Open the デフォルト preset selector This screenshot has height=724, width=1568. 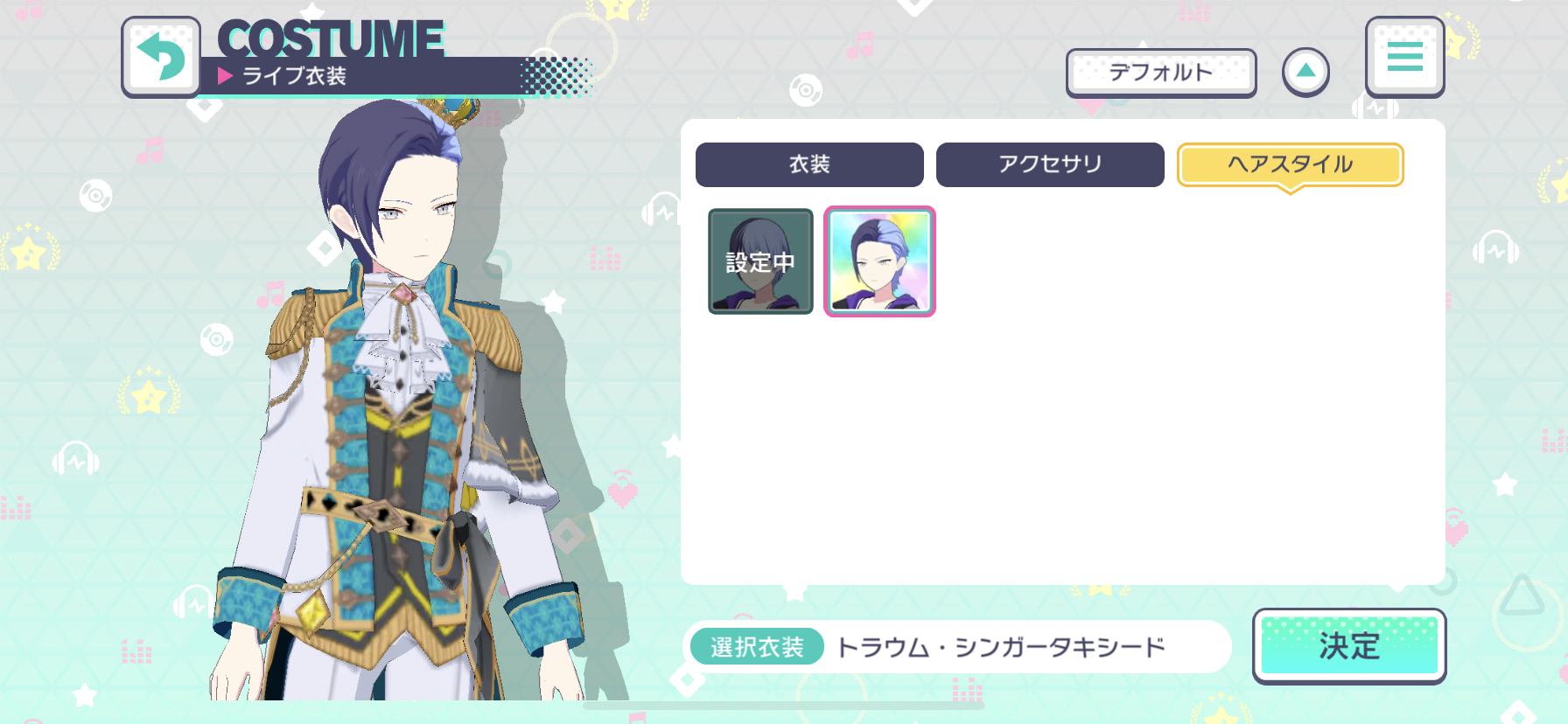click(x=1161, y=73)
